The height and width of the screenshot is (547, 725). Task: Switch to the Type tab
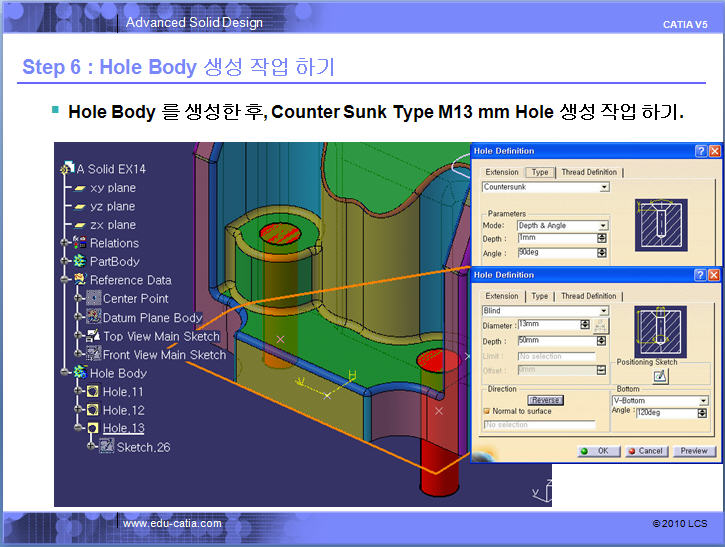539,296
